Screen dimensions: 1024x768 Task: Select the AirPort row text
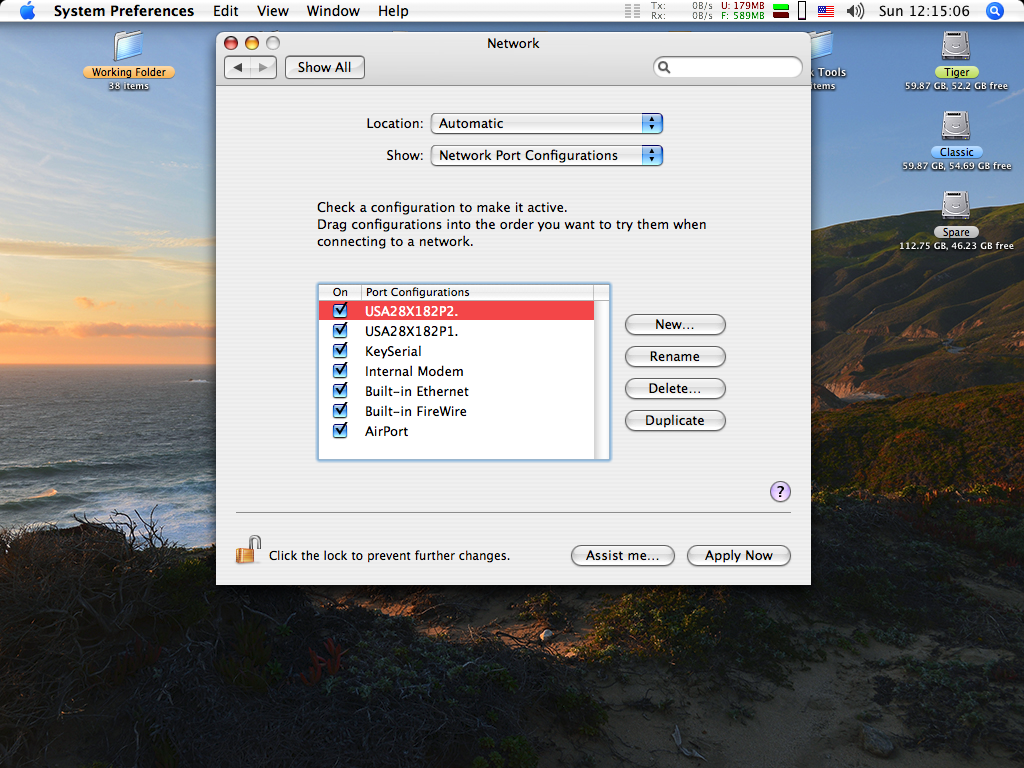tap(386, 431)
